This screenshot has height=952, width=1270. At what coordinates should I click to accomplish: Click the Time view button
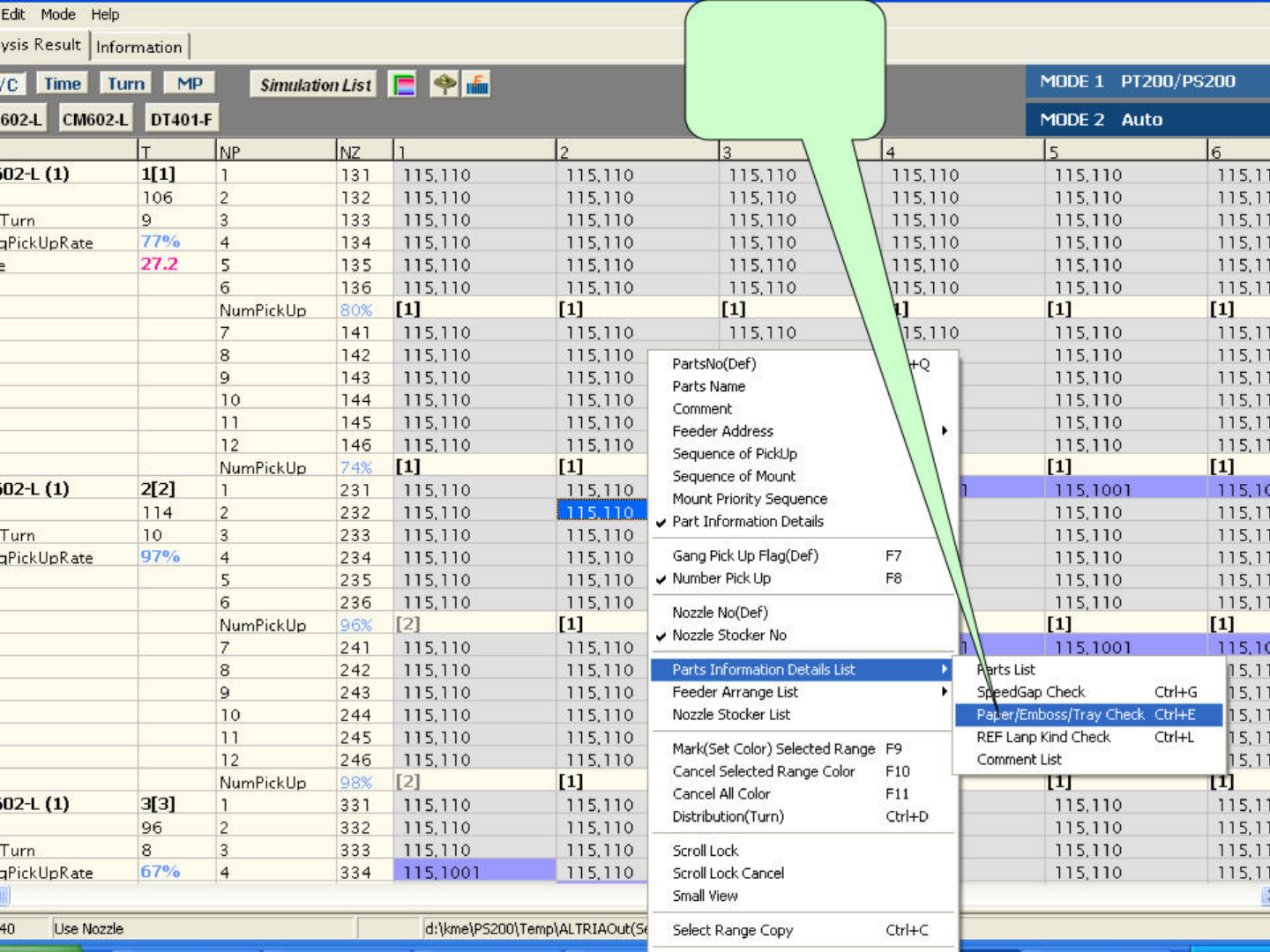pos(63,84)
